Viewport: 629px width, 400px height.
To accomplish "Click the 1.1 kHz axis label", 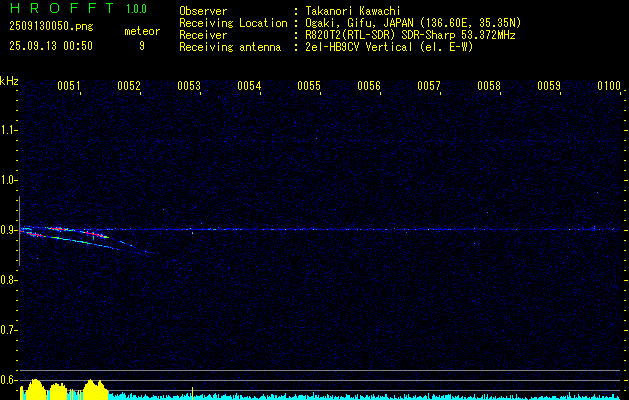I will point(9,130).
